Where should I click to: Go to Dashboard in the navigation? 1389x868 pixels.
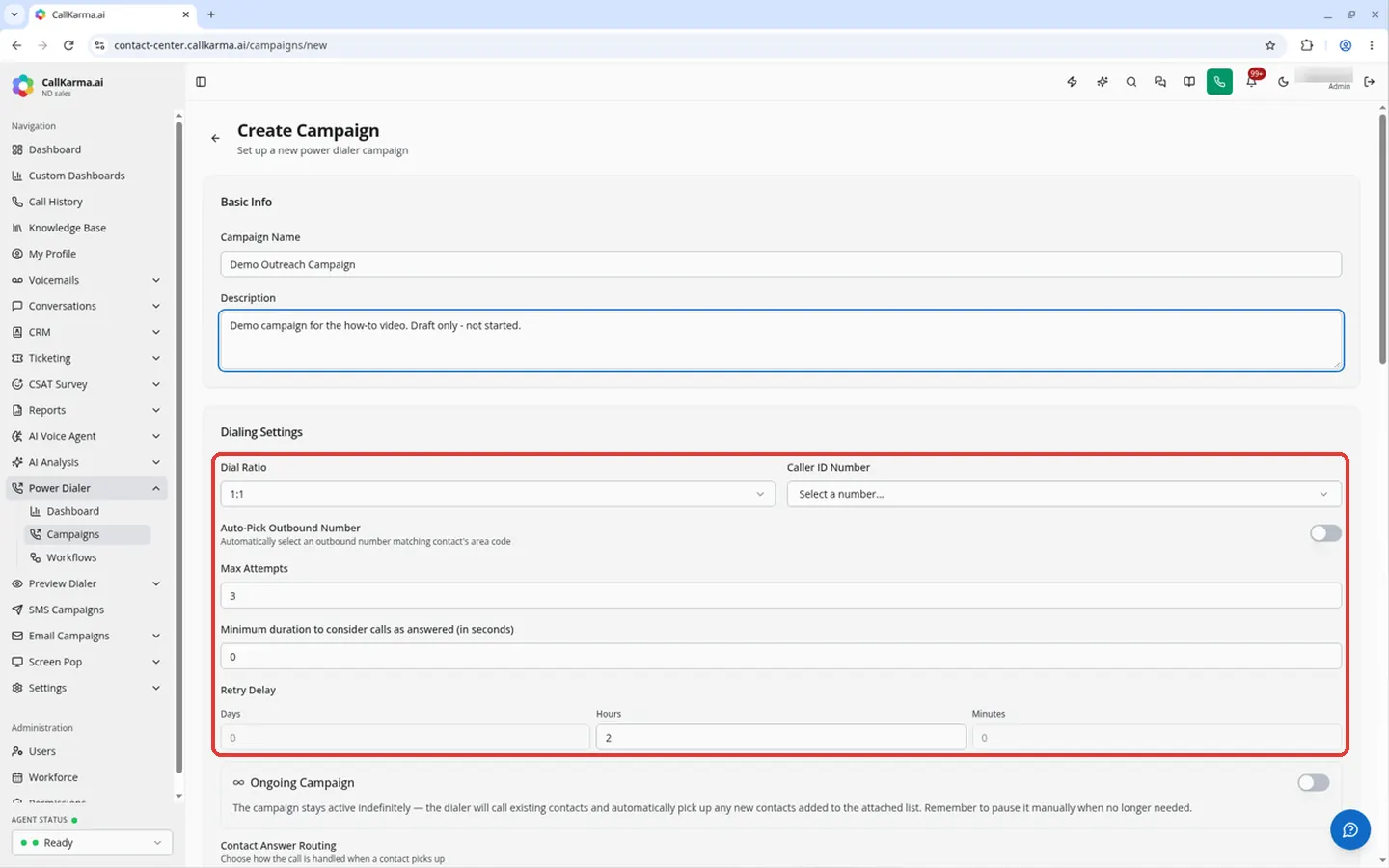pyautogui.click(x=85, y=149)
